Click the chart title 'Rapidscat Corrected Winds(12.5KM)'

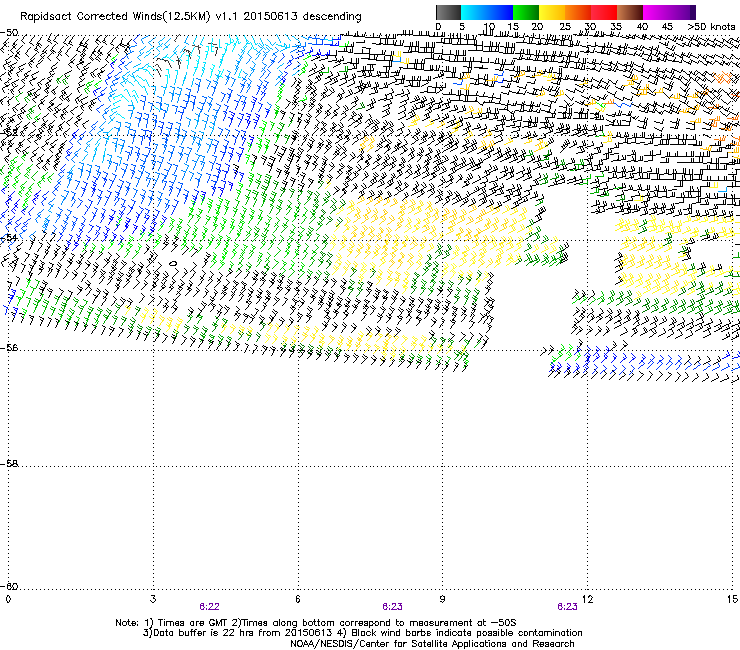(x=115, y=17)
